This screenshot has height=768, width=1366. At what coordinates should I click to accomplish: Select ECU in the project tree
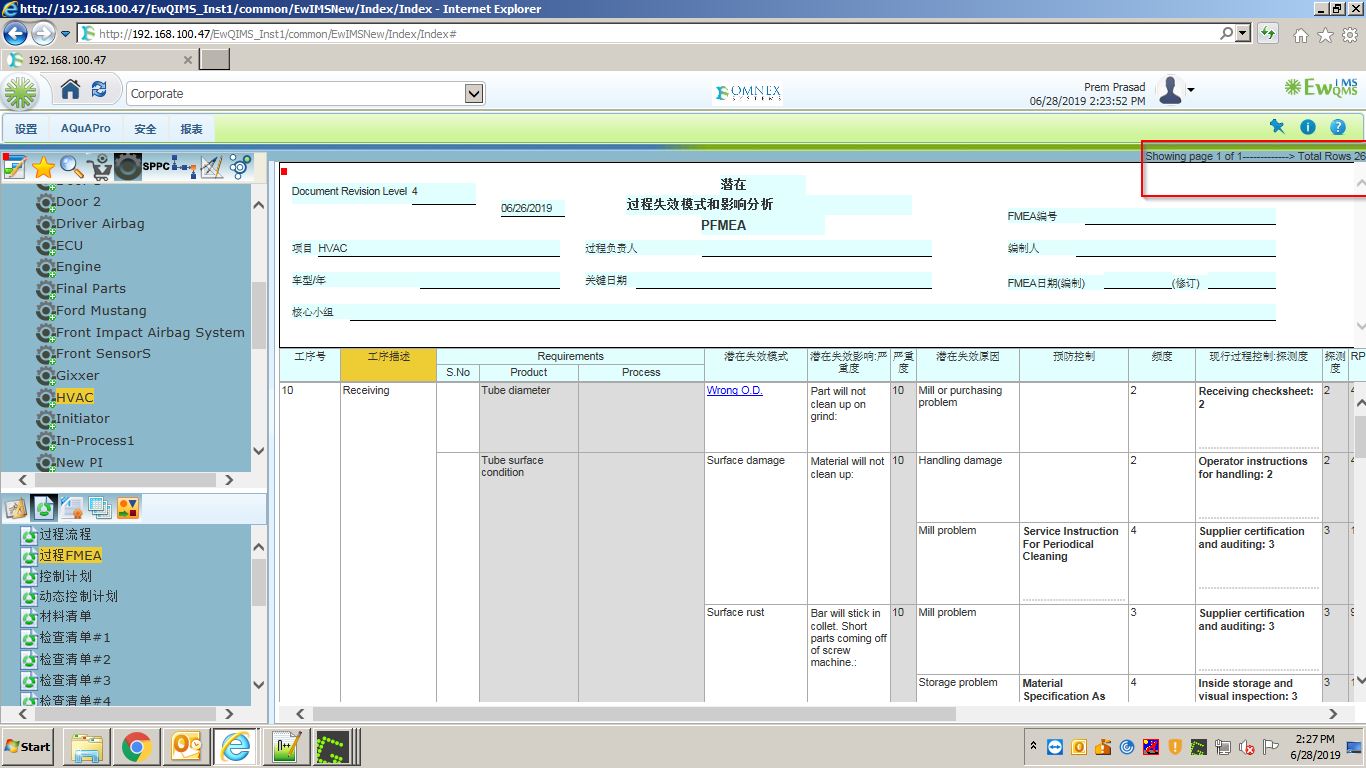point(69,245)
